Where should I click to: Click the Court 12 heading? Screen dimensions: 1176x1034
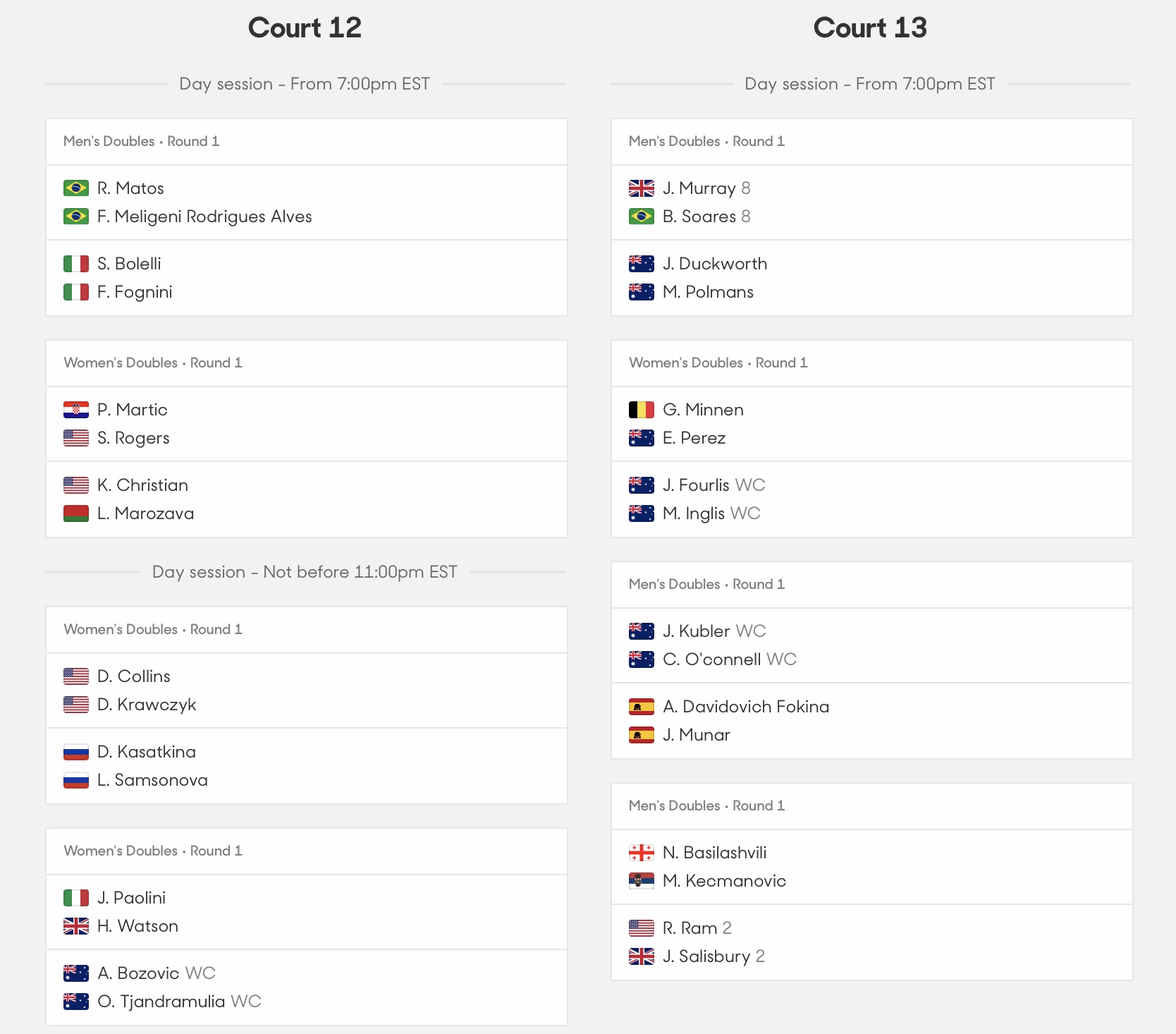[305, 28]
